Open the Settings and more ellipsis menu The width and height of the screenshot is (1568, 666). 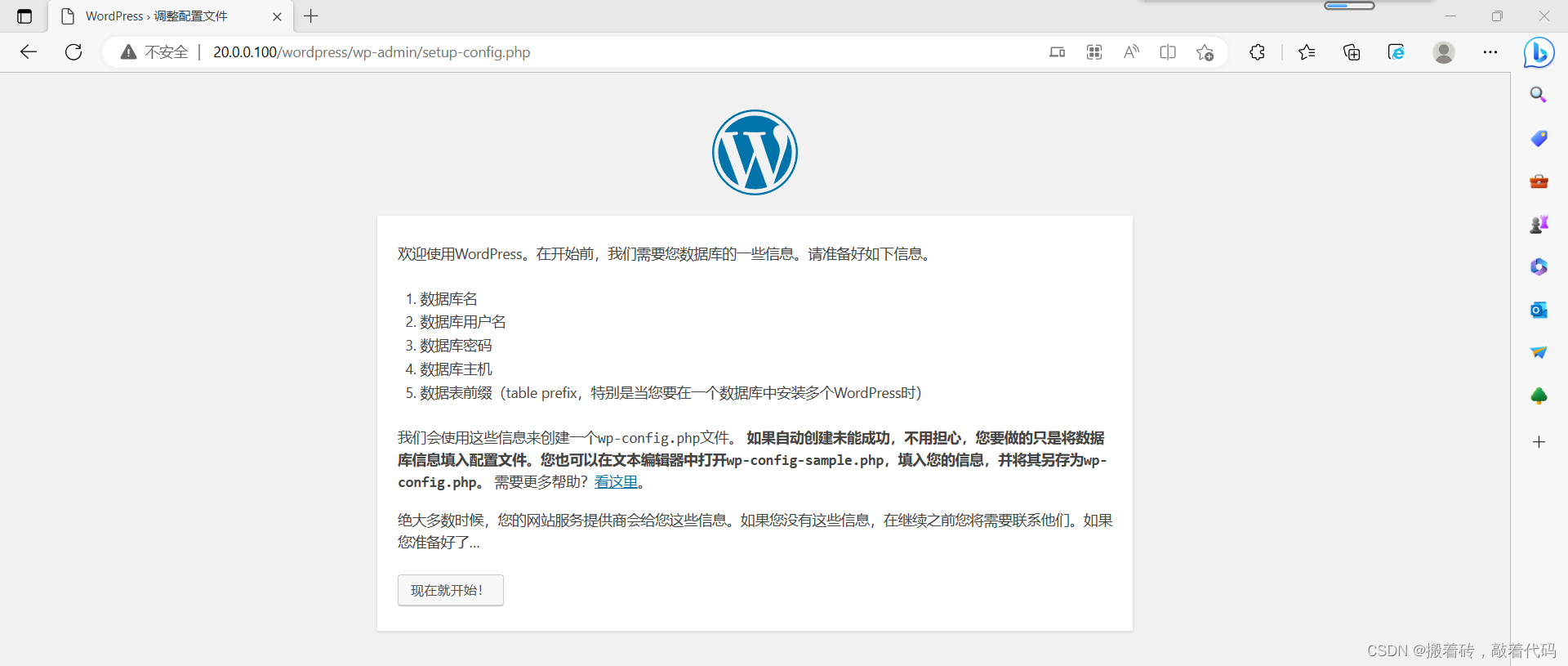pos(1490,52)
